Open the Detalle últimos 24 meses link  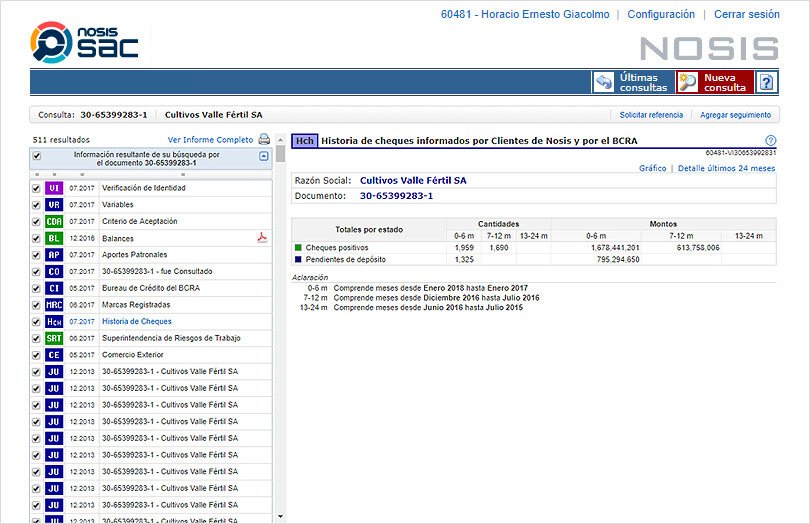coord(726,168)
